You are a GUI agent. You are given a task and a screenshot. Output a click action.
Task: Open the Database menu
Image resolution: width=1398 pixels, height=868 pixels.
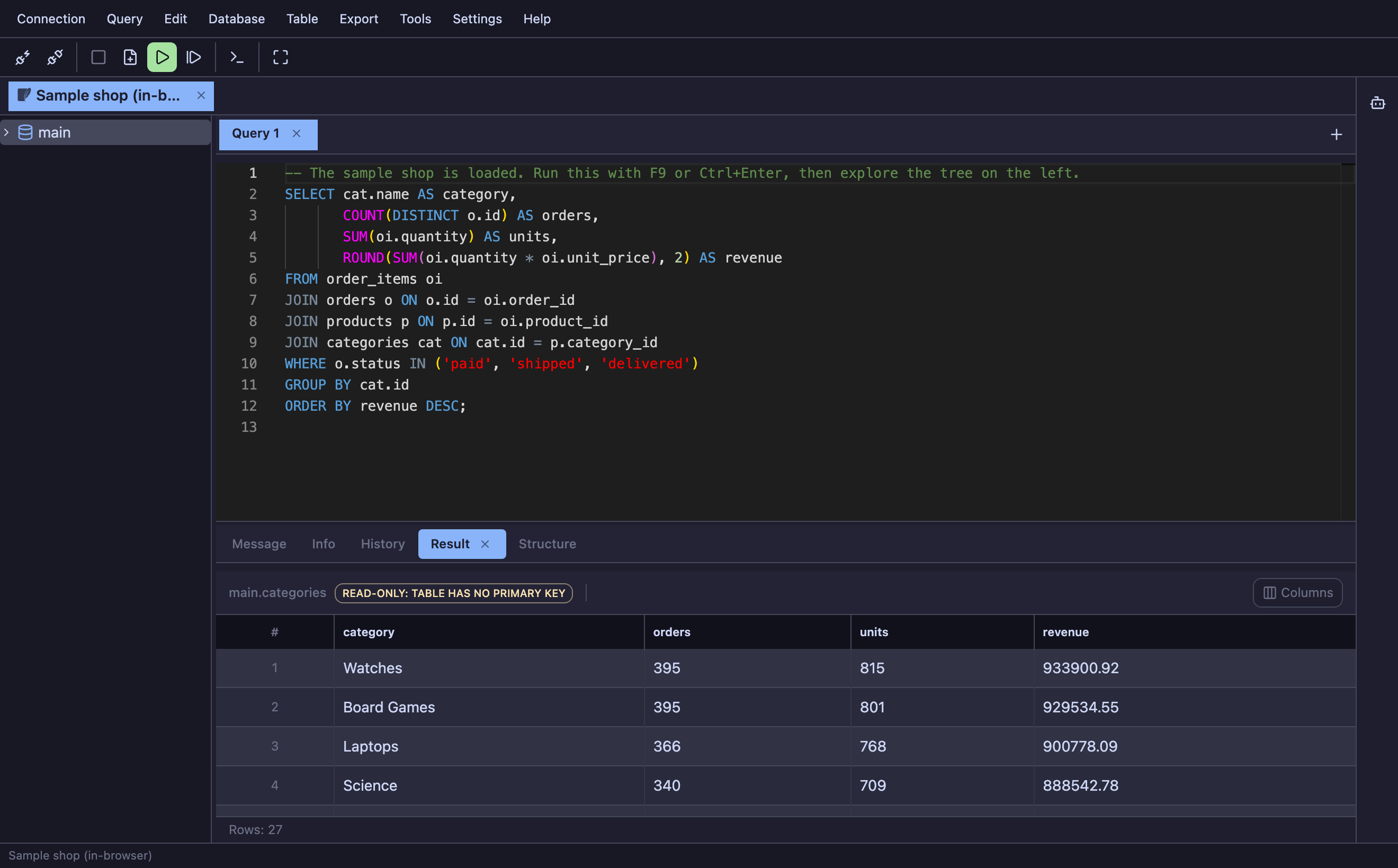[x=237, y=19]
